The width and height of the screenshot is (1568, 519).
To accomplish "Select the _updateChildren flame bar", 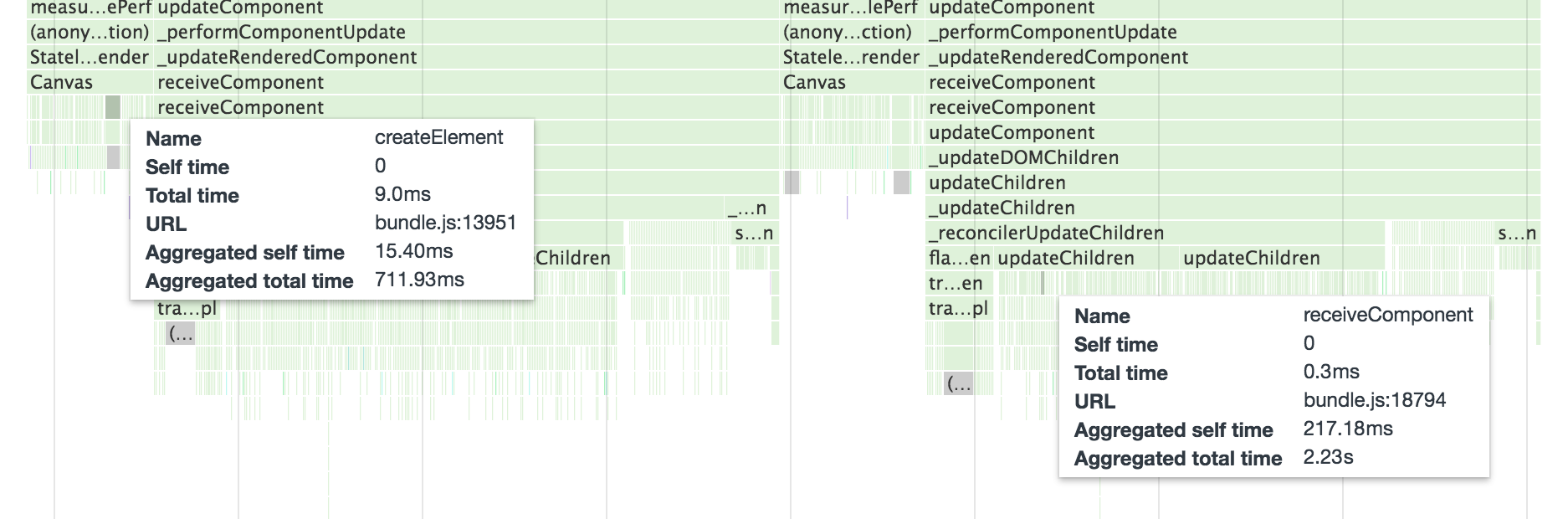I will coord(1002,208).
